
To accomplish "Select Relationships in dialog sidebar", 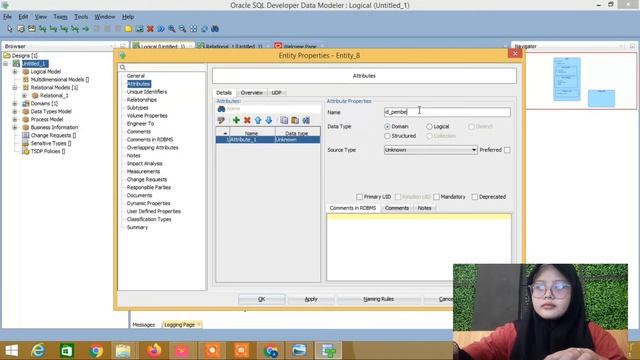I will coord(142,100).
